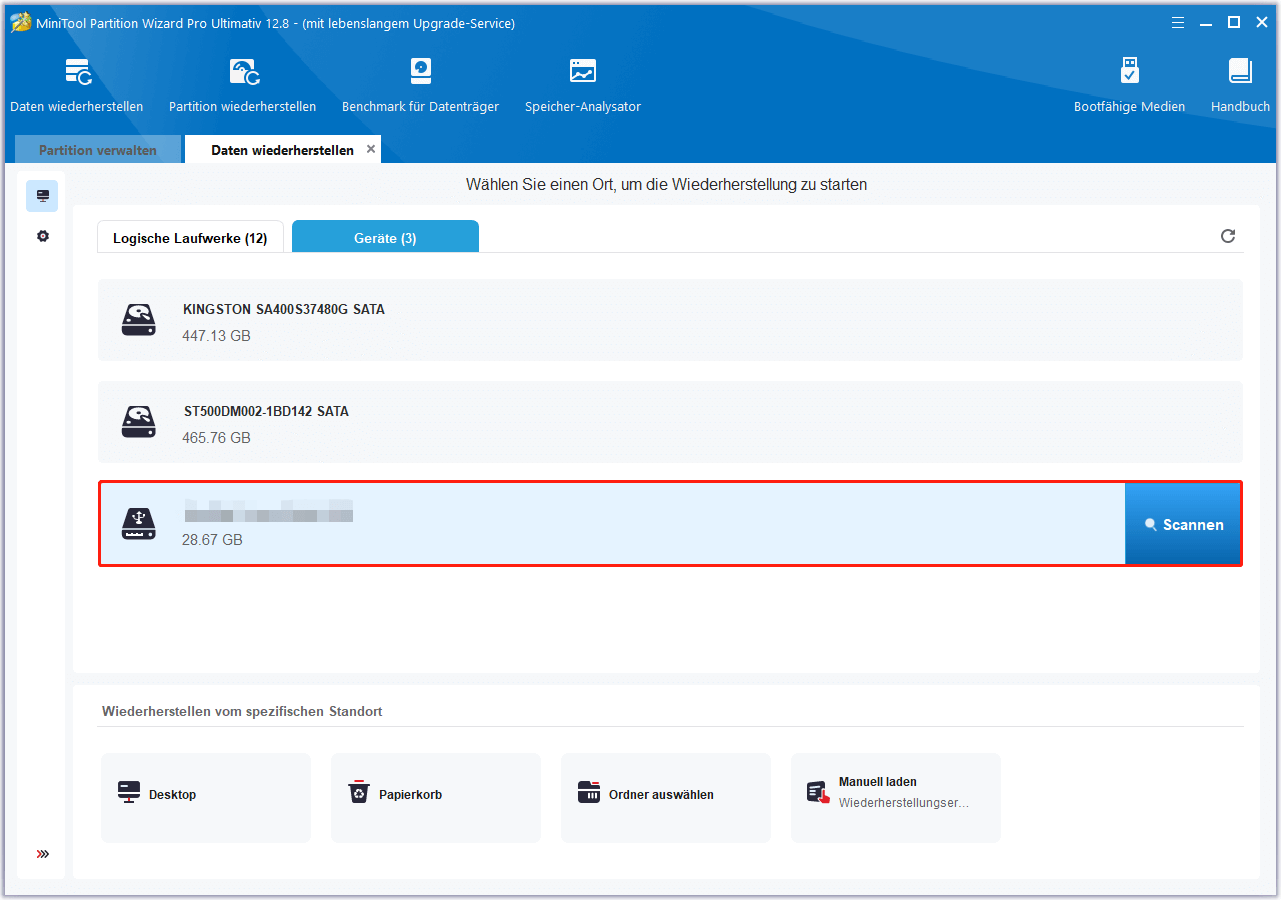Screen dimensions: 1281x900
Task: Click the ST500DM002 disk drive icon
Action: pyautogui.click(x=139, y=422)
